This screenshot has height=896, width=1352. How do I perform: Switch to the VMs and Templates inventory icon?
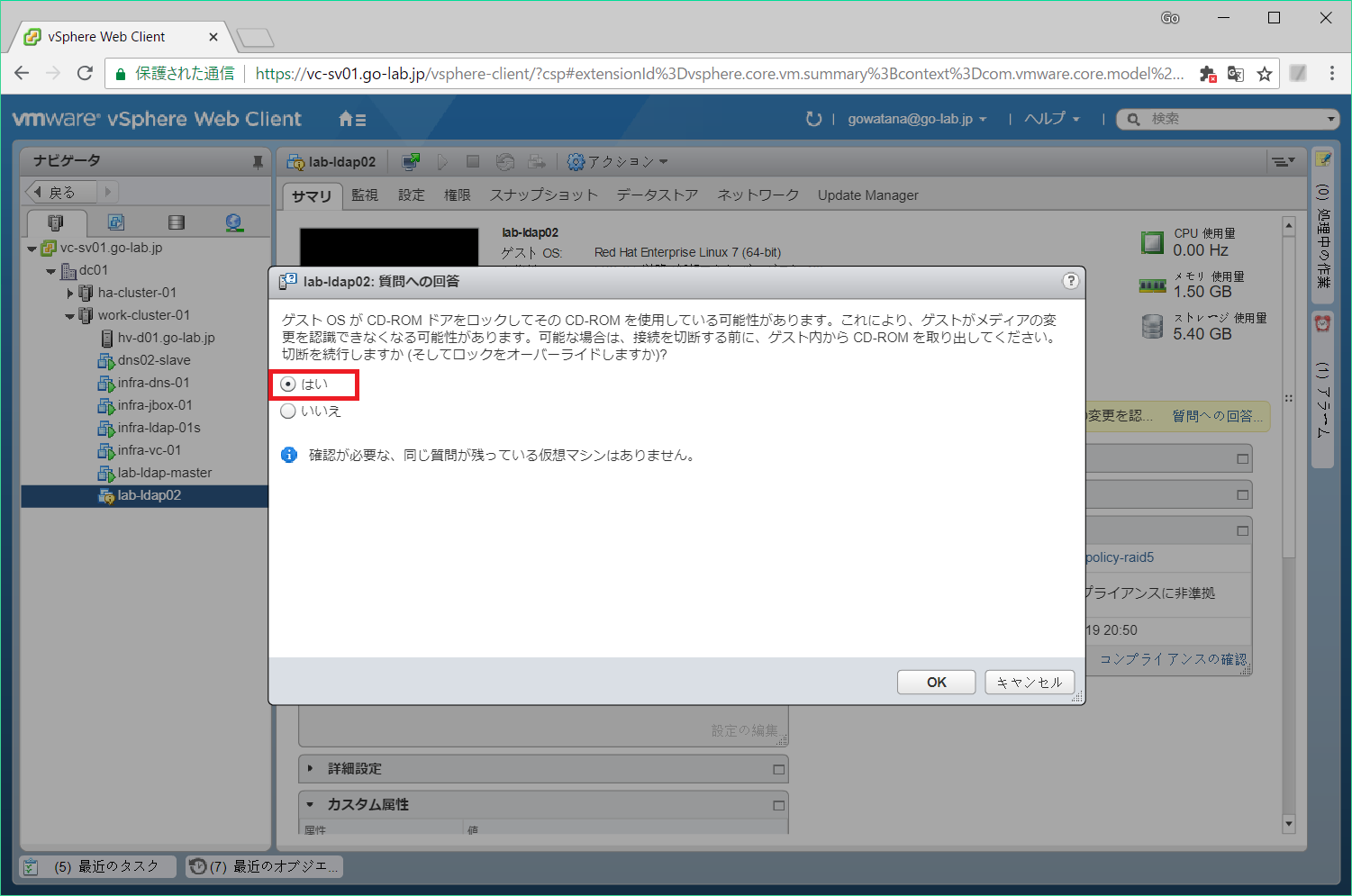point(114,222)
